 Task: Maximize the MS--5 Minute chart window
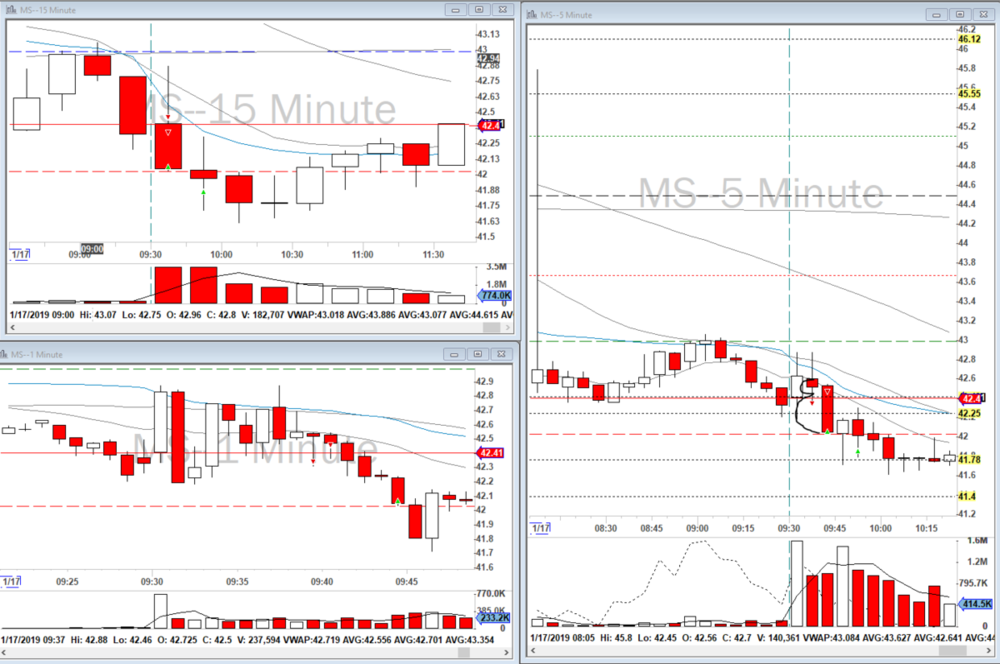960,15
